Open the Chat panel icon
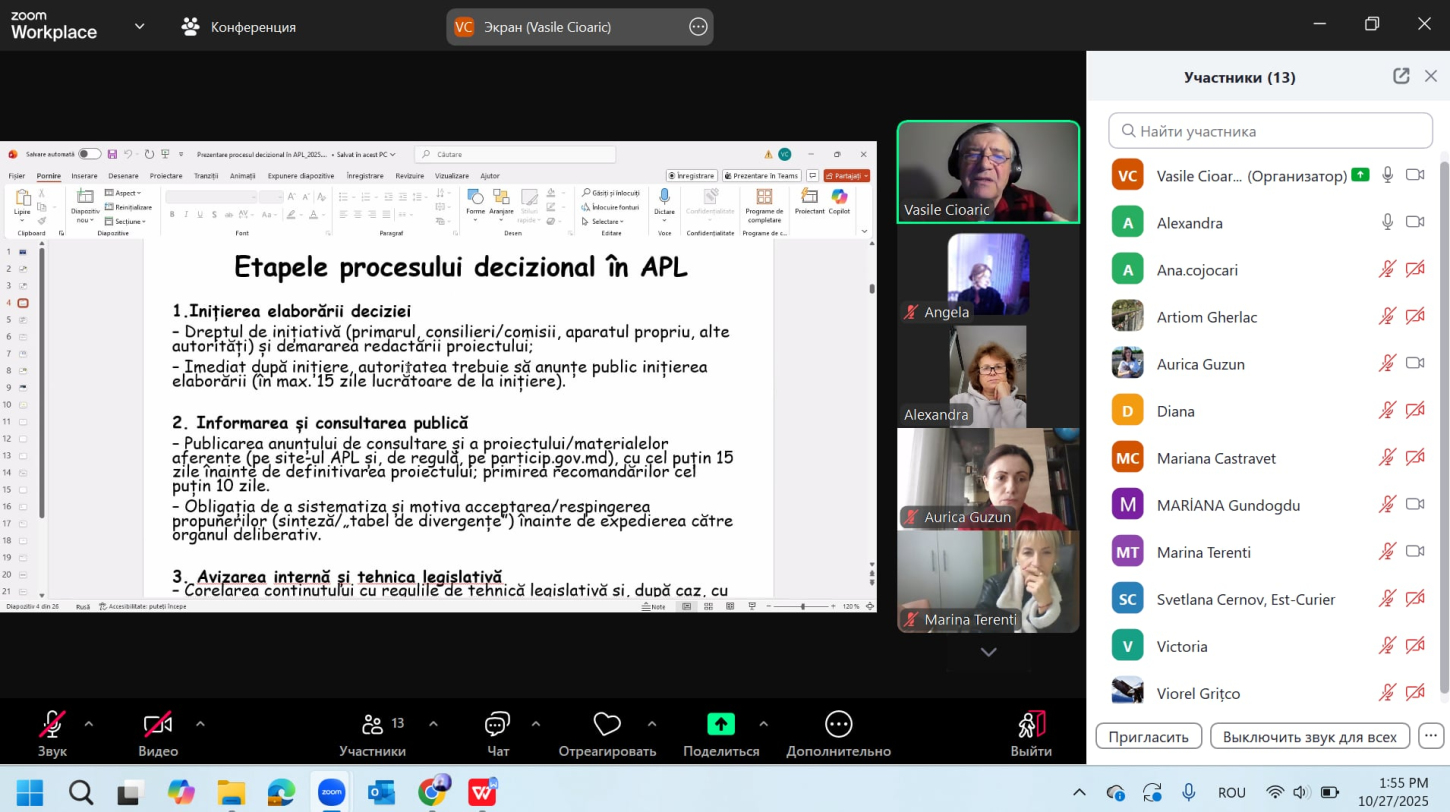This screenshot has height=812, width=1450. point(497,725)
